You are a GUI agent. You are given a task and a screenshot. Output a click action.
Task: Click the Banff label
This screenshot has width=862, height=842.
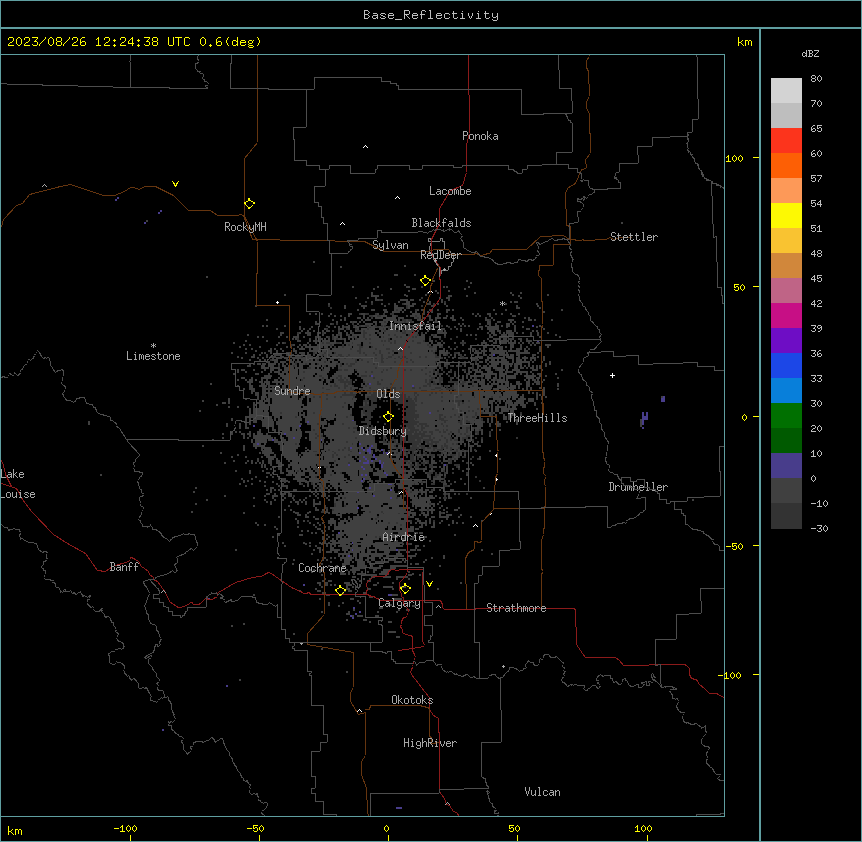tap(124, 567)
